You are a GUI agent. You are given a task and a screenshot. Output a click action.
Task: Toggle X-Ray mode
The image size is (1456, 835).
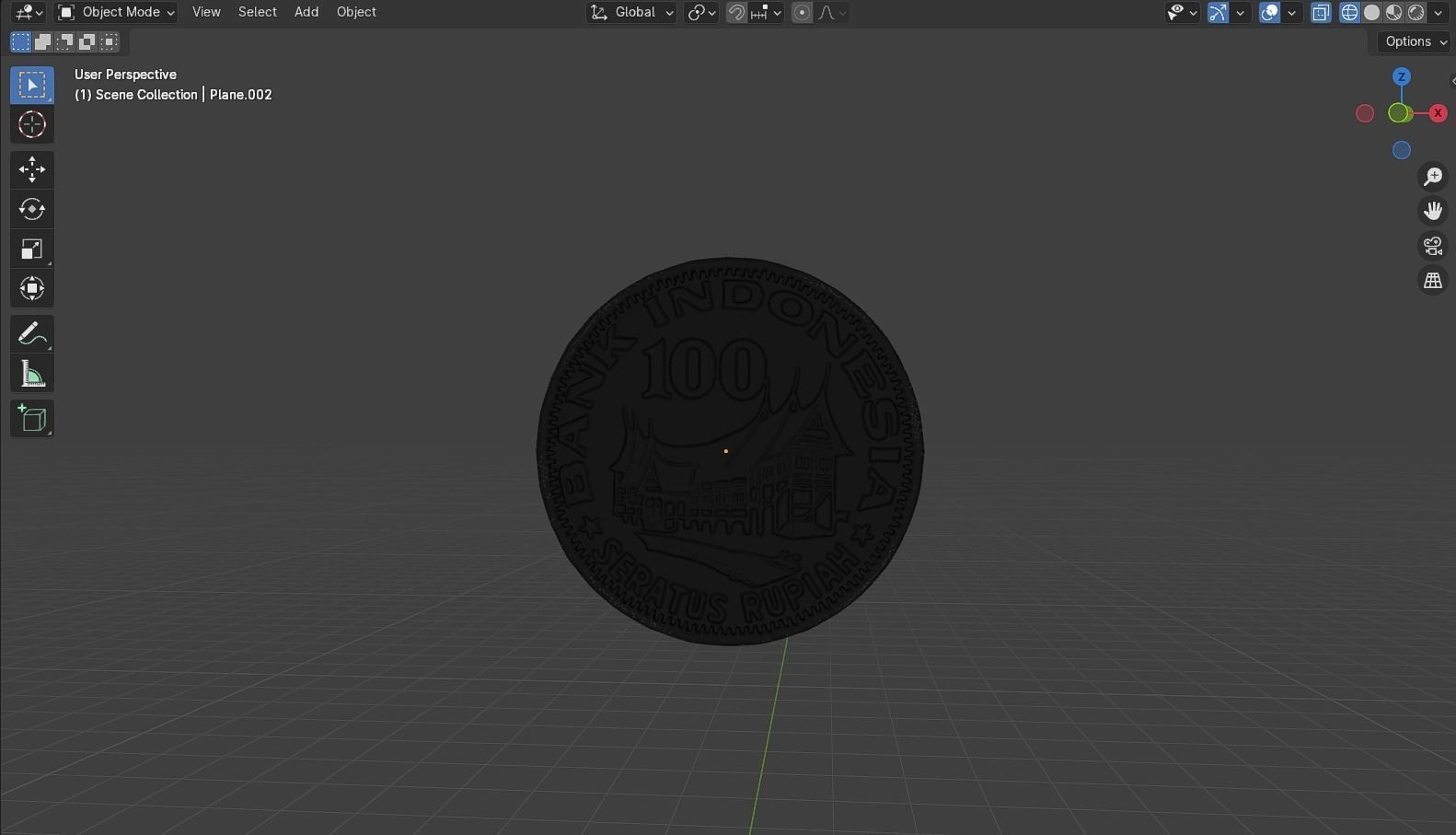tap(1321, 12)
